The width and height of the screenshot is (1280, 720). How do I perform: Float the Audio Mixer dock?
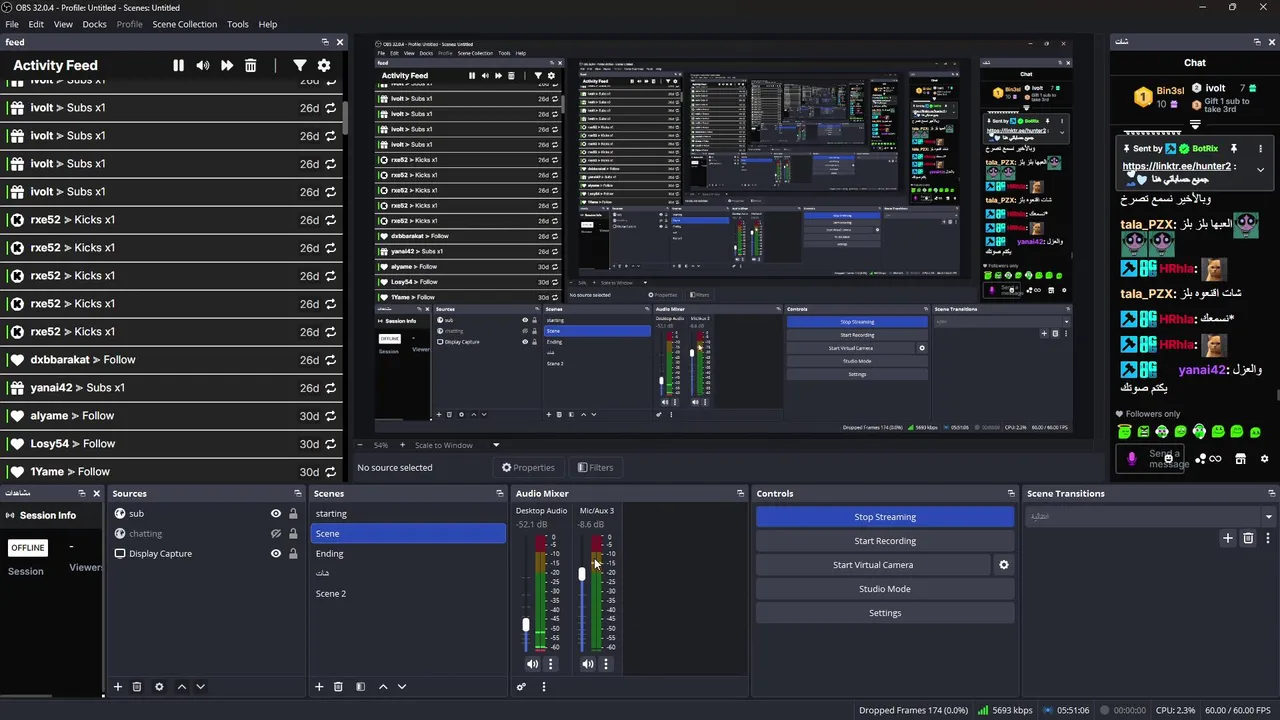pyautogui.click(x=740, y=493)
